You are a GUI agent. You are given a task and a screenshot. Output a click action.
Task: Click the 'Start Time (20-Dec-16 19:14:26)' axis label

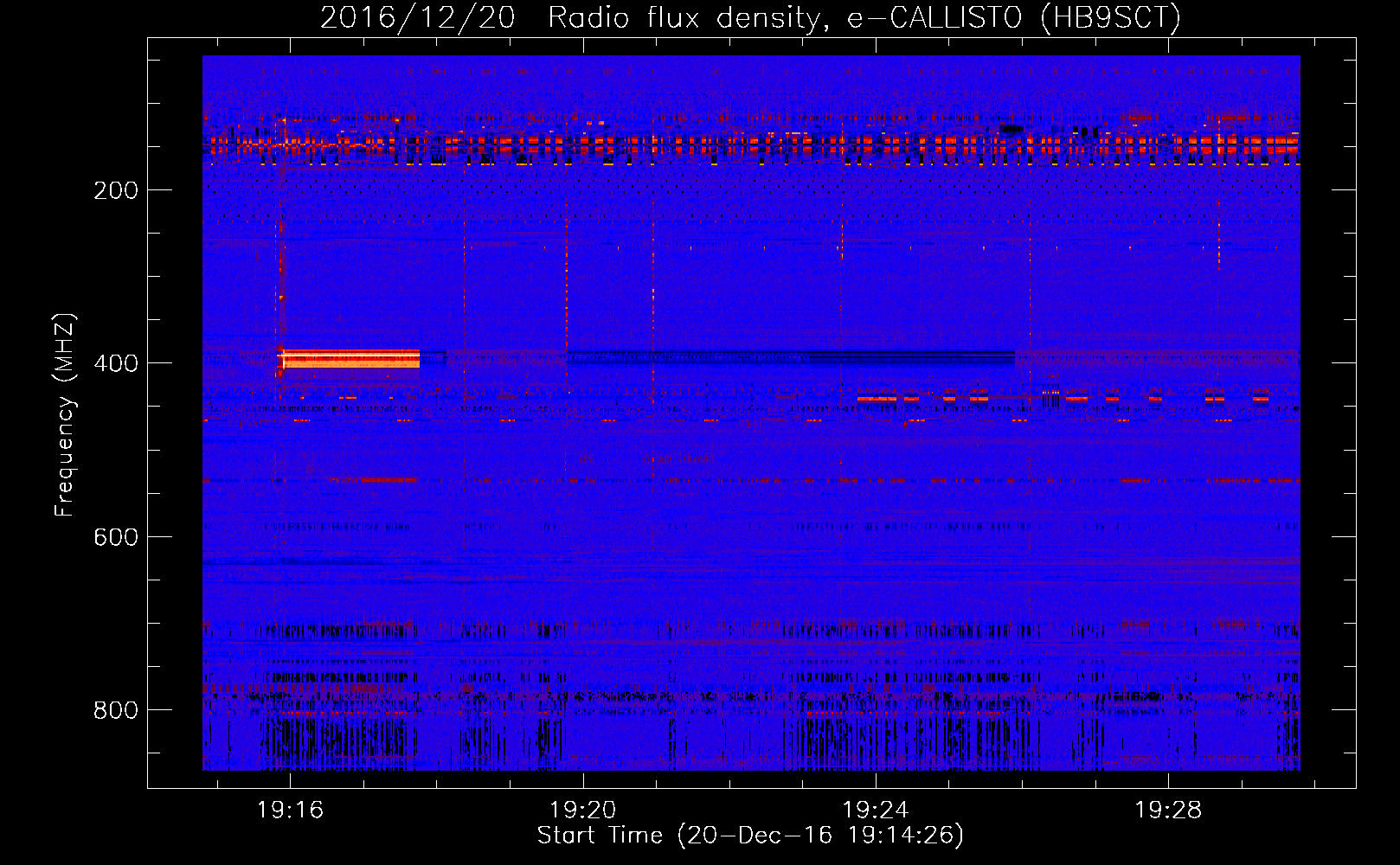coord(750,836)
